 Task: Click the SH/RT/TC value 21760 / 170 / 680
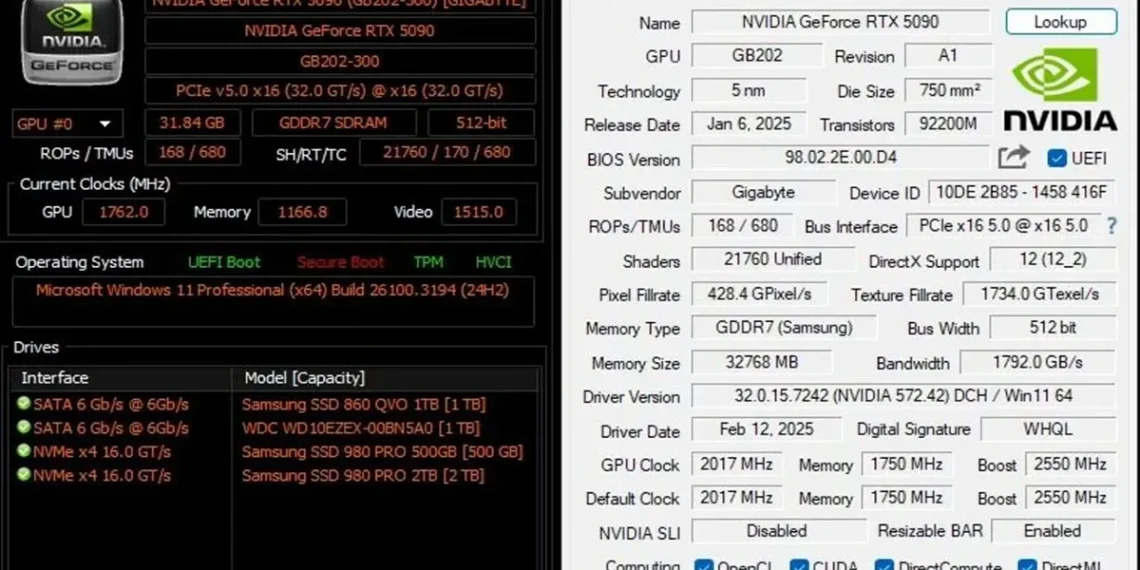(447, 152)
